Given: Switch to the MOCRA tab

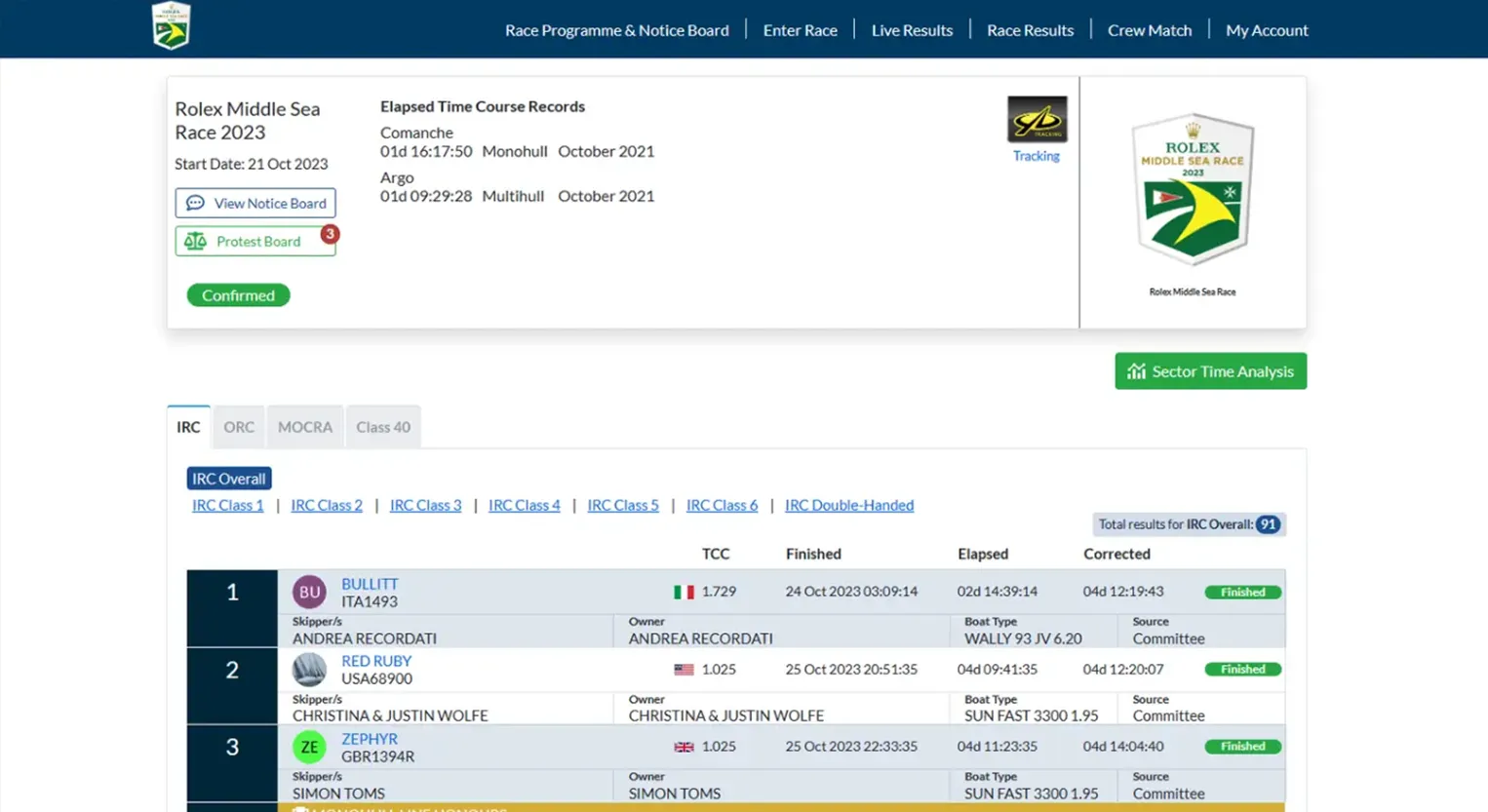Looking at the screenshot, I should coord(305,427).
